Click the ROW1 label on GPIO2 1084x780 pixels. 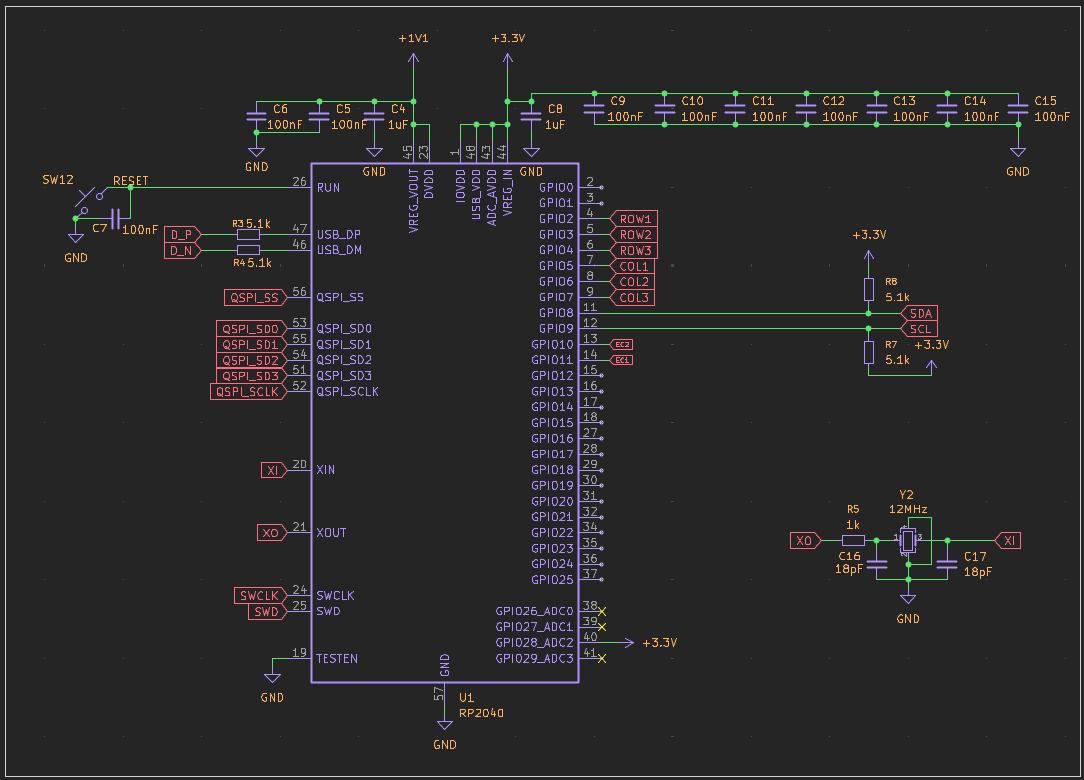pyautogui.click(x=634, y=219)
